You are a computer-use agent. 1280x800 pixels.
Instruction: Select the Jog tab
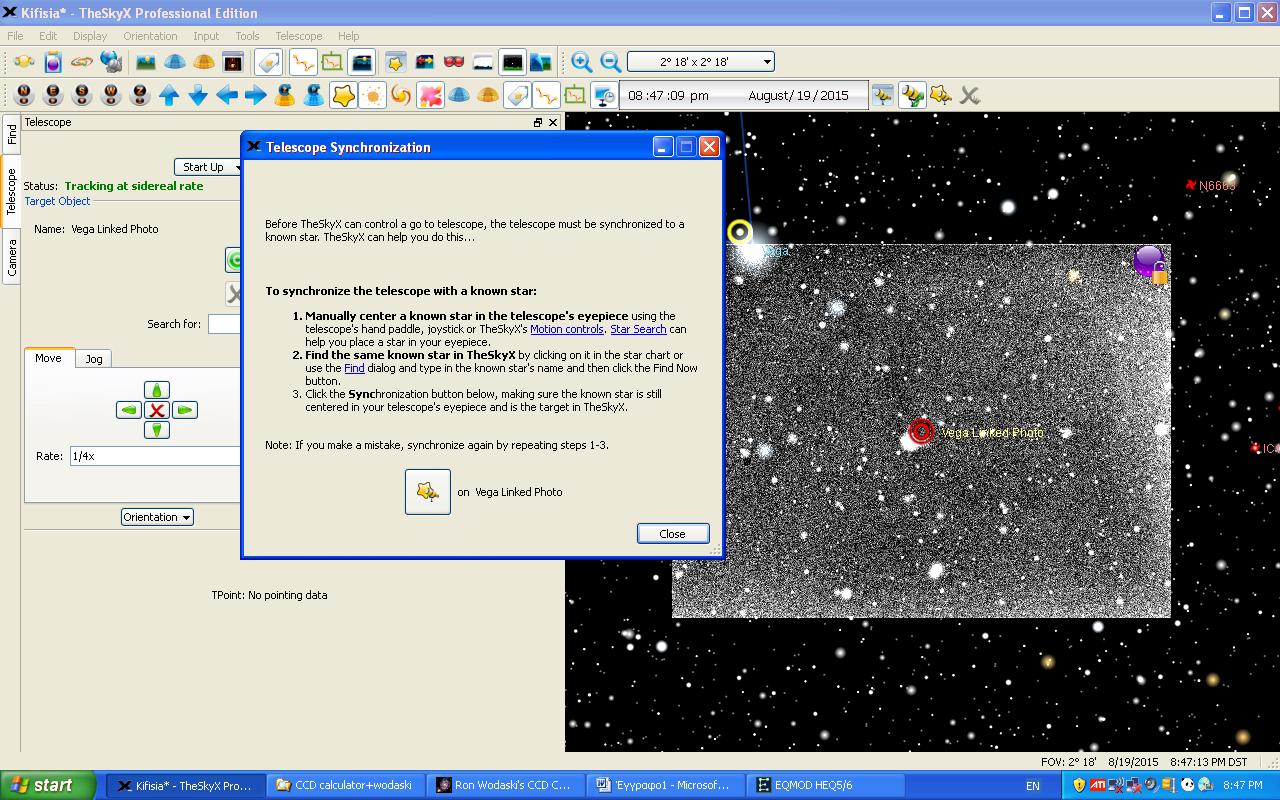click(x=94, y=359)
